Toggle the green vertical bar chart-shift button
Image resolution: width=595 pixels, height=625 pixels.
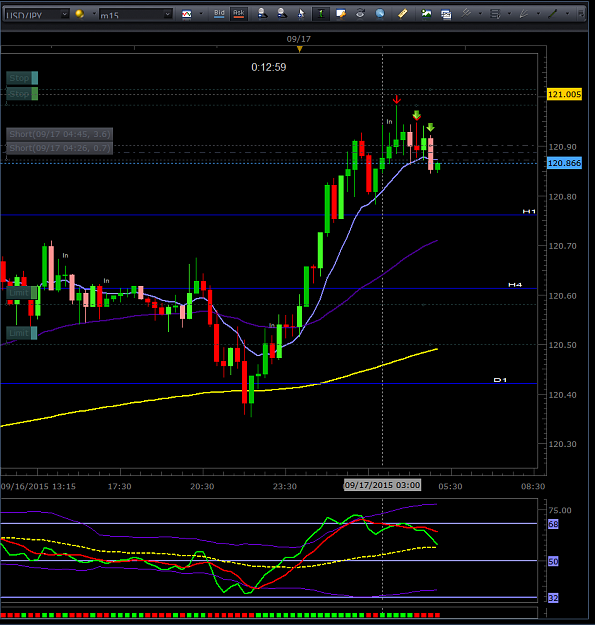tap(321, 14)
